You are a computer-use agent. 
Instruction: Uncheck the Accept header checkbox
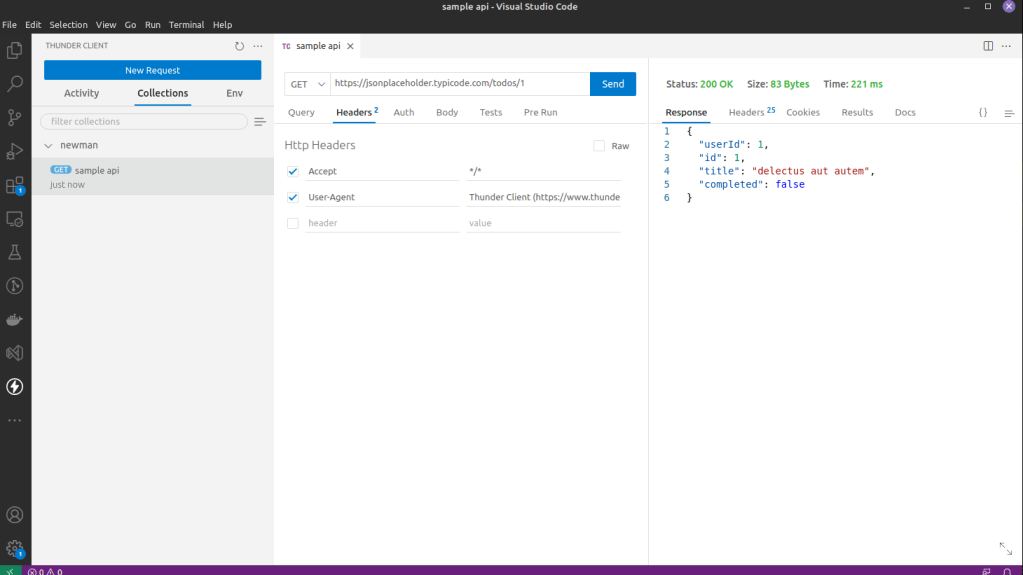coord(293,171)
